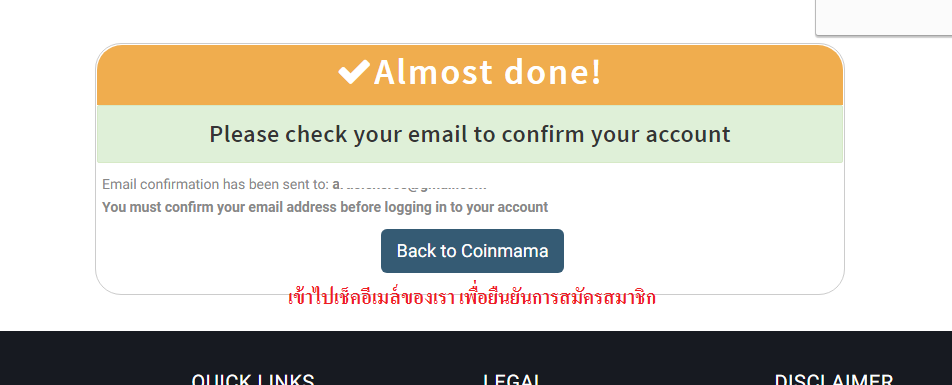Click the green check your email banner
The height and width of the screenshot is (385, 952).
(470, 134)
